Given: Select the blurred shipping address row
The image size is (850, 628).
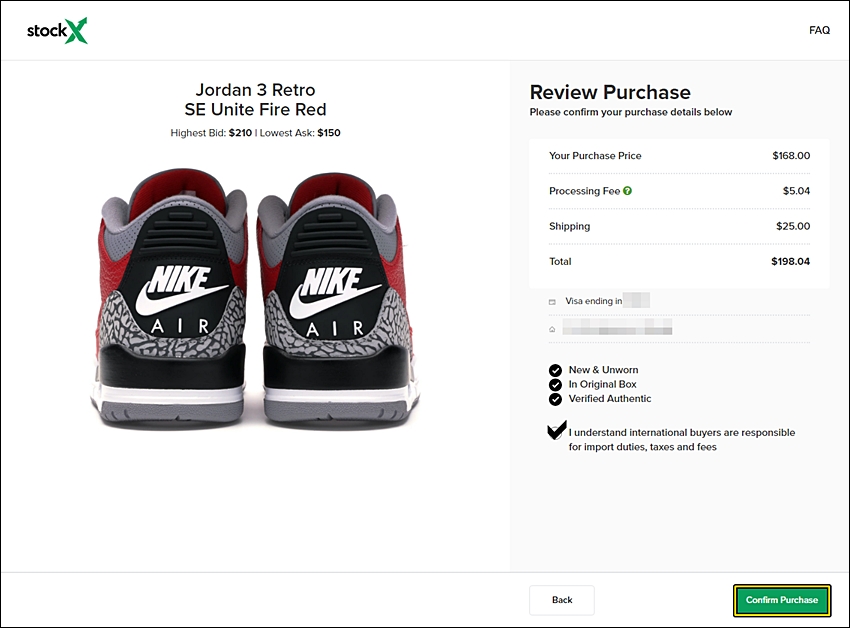Looking at the screenshot, I should tap(679, 328).
